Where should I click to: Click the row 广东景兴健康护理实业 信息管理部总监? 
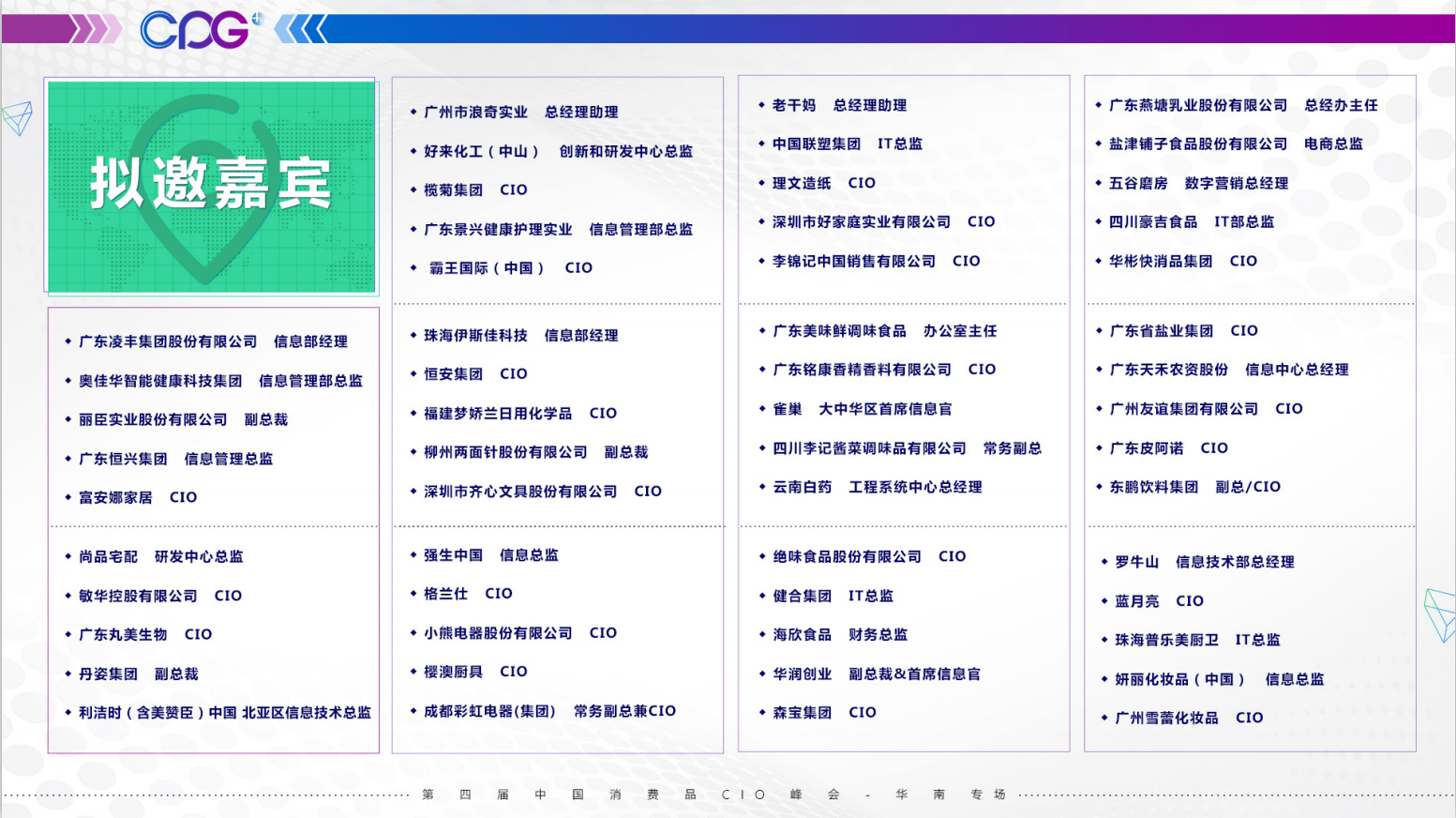pyautogui.click(x=551, y=229)
